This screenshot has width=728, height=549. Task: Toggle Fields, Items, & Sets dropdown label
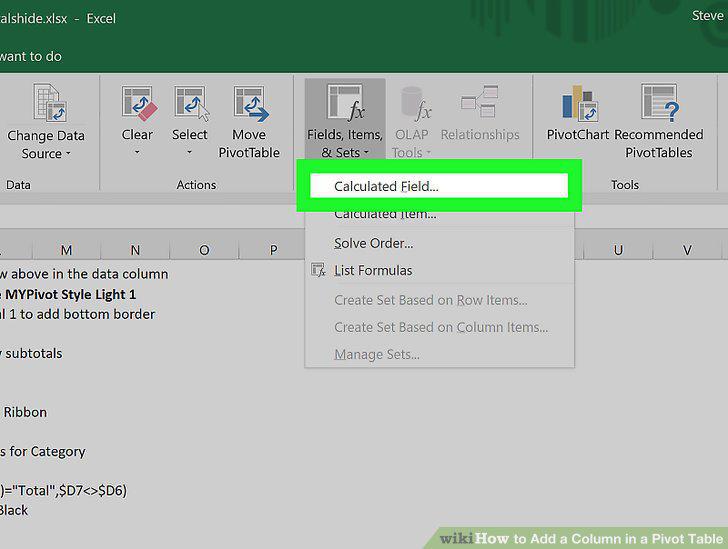345,144
